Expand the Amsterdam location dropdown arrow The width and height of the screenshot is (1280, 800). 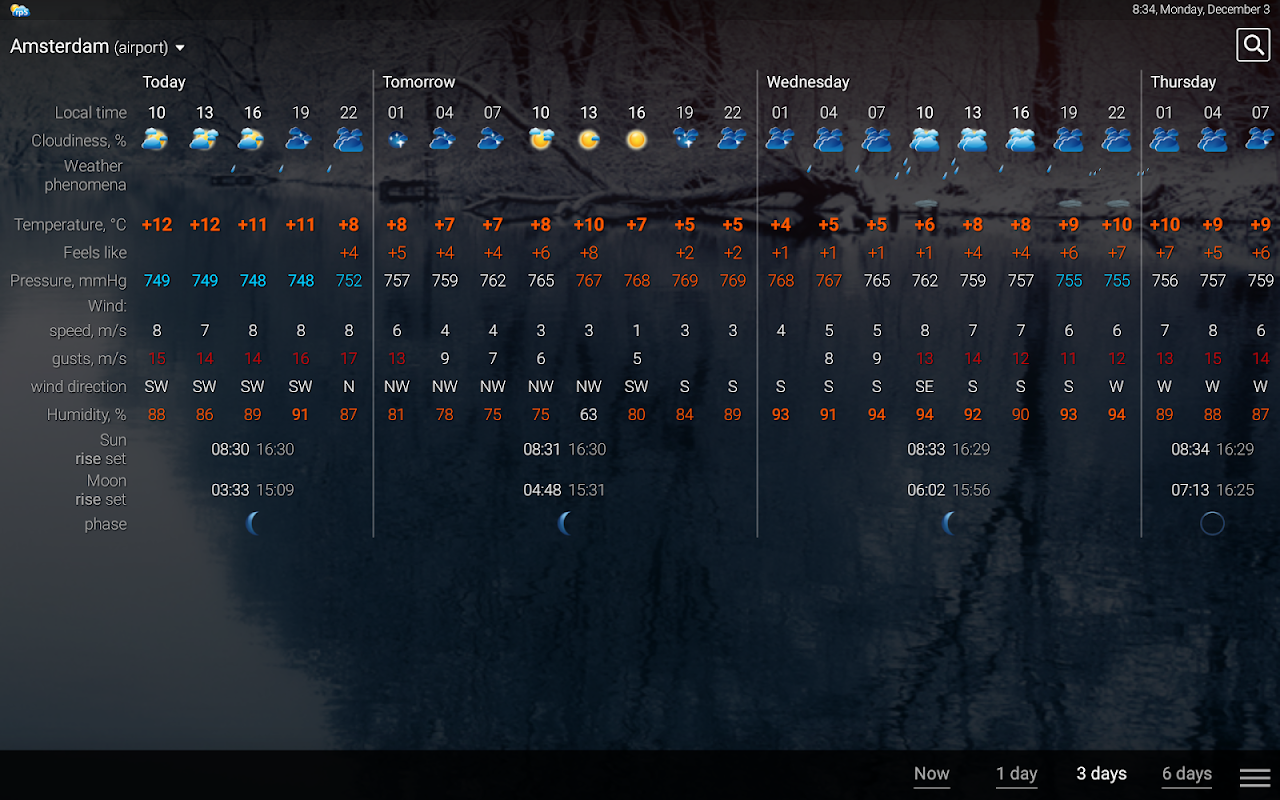tap(180, 48)
